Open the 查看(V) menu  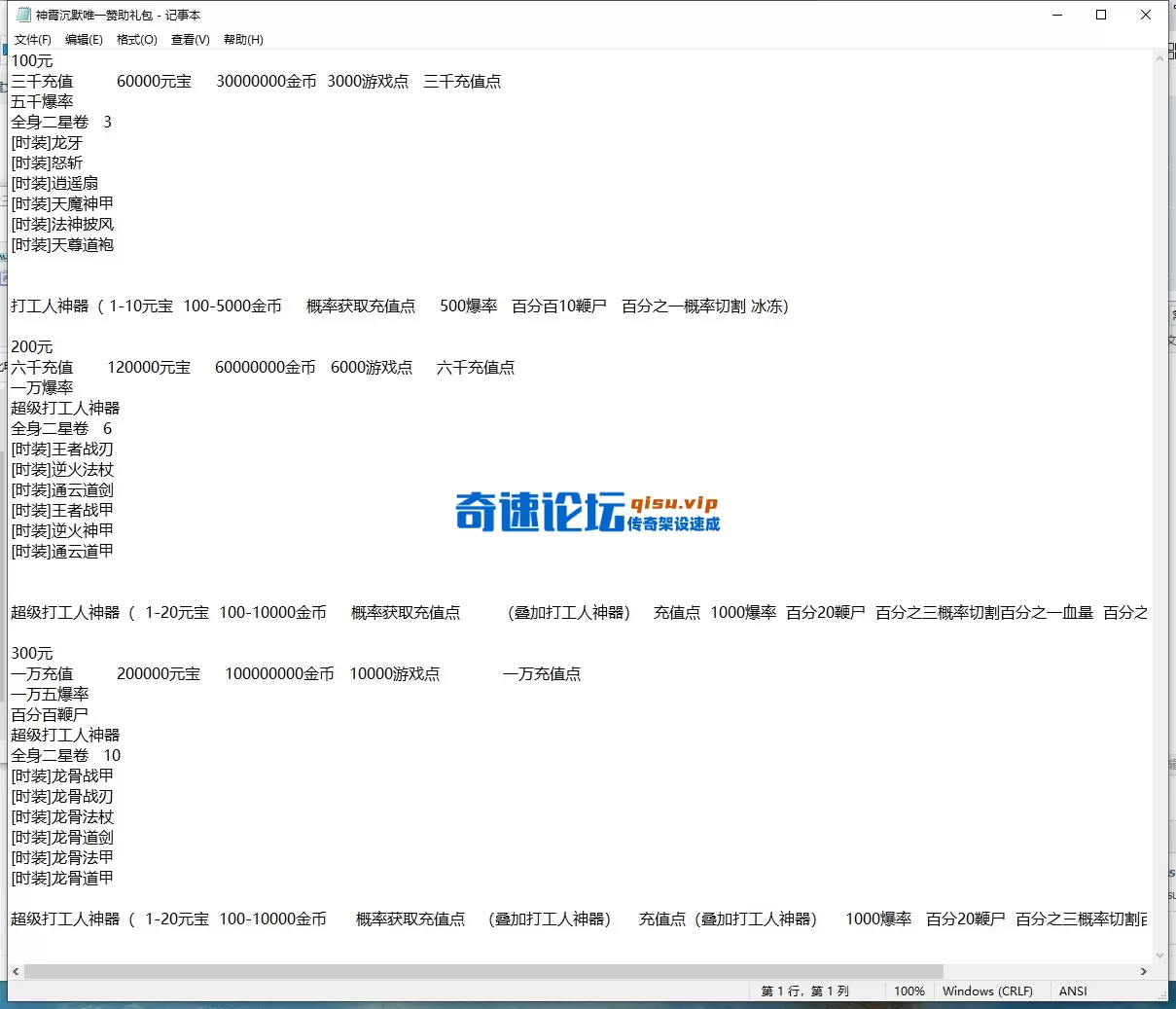click(x=190, y=40)
